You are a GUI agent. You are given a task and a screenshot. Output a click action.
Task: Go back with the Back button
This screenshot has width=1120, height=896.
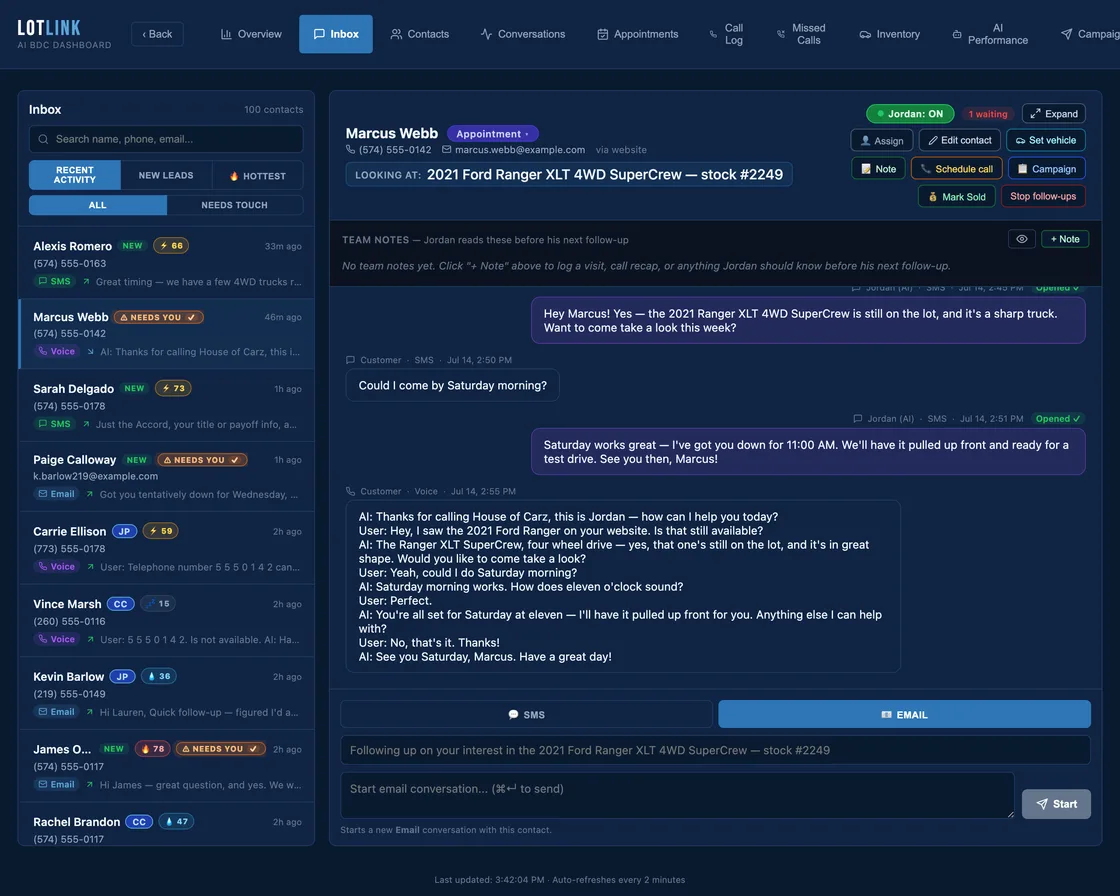157,34
